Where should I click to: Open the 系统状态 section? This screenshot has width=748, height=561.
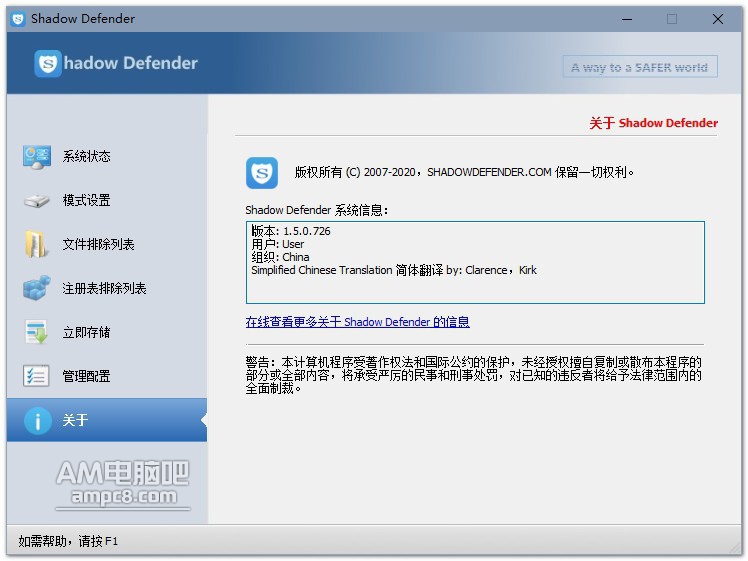(x=107, y=156)
